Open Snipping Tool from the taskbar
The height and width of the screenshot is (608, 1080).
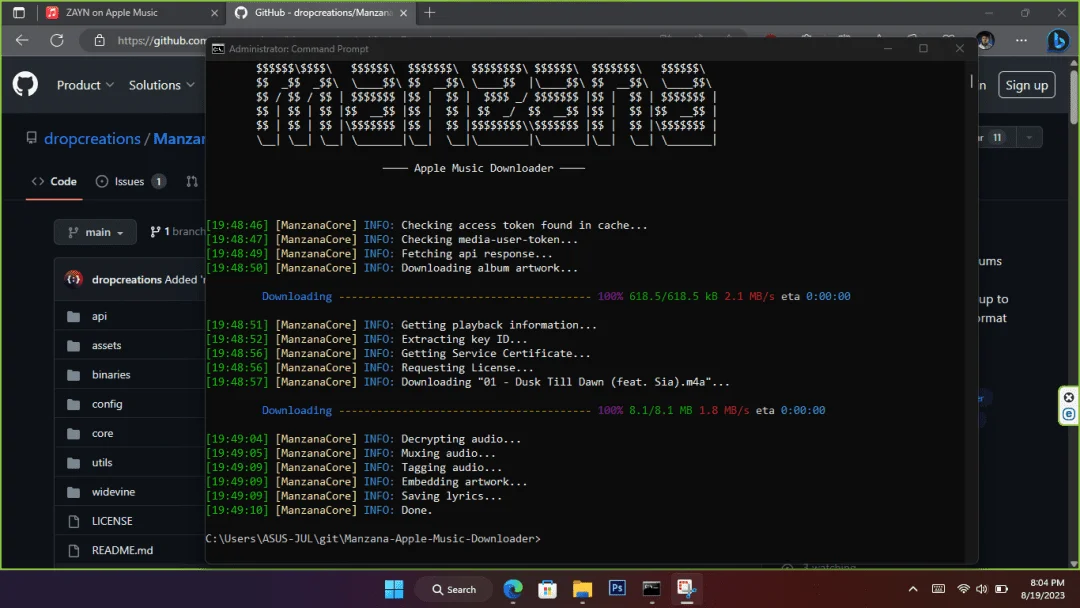pyautogui.click(x=686, y=589)
